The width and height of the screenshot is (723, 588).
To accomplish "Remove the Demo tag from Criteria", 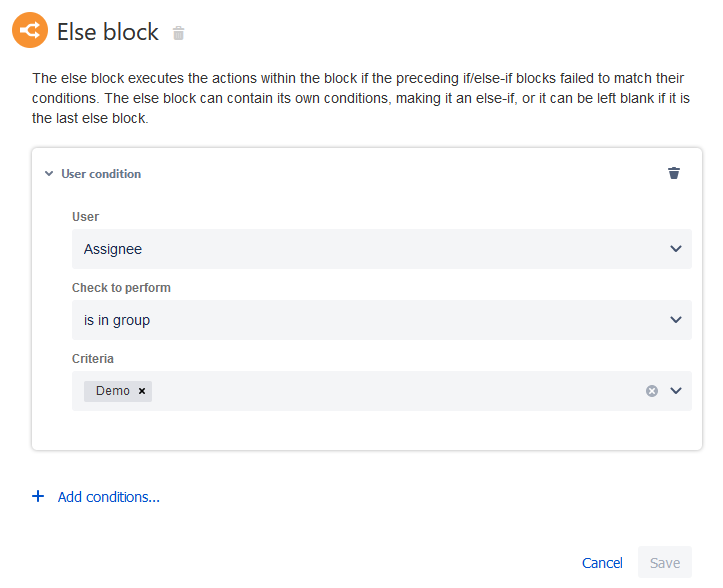I will pyautogui.click(x=142, y=391).
